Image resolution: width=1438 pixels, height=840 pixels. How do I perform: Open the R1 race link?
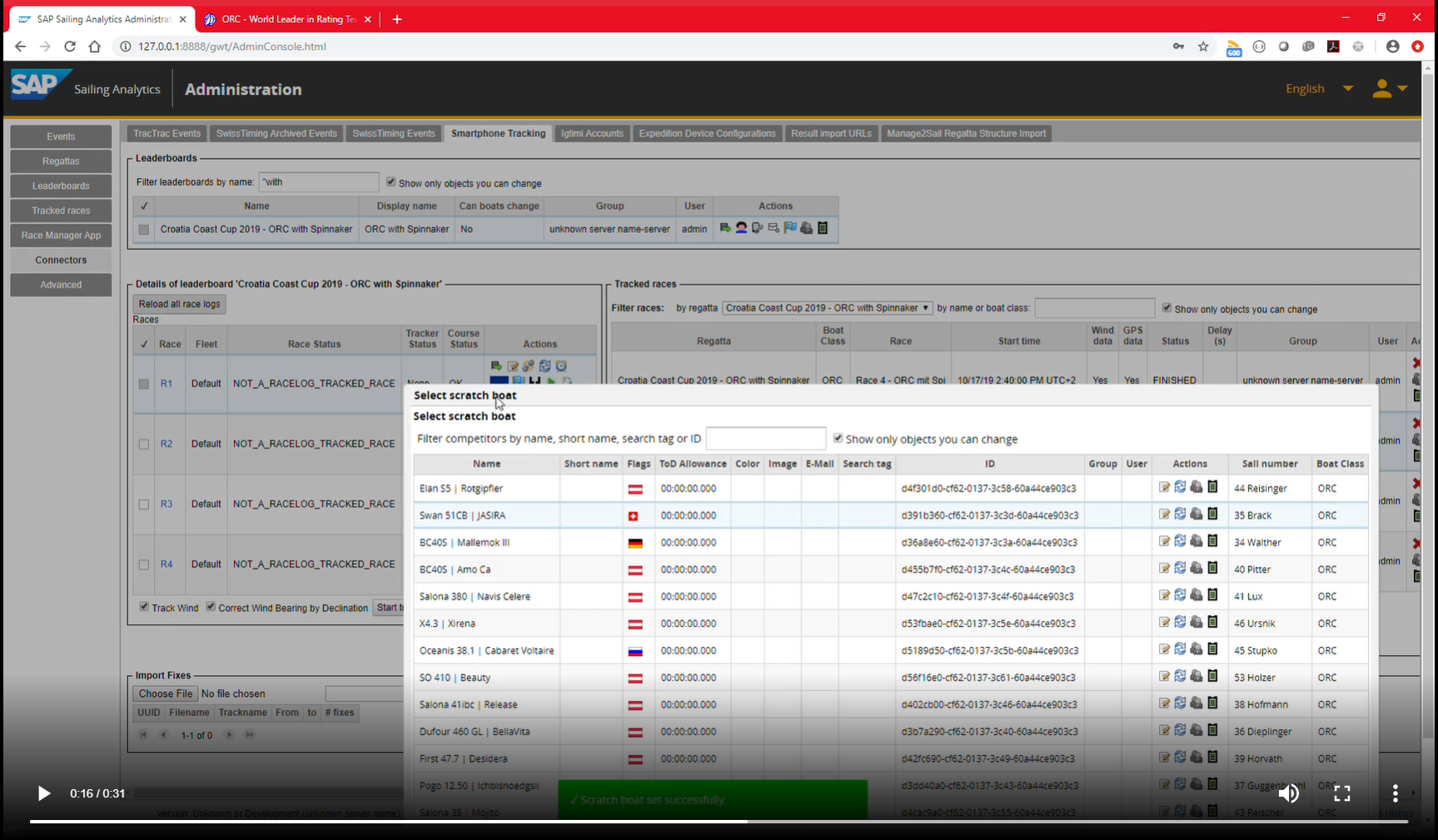tap(167, 384)
